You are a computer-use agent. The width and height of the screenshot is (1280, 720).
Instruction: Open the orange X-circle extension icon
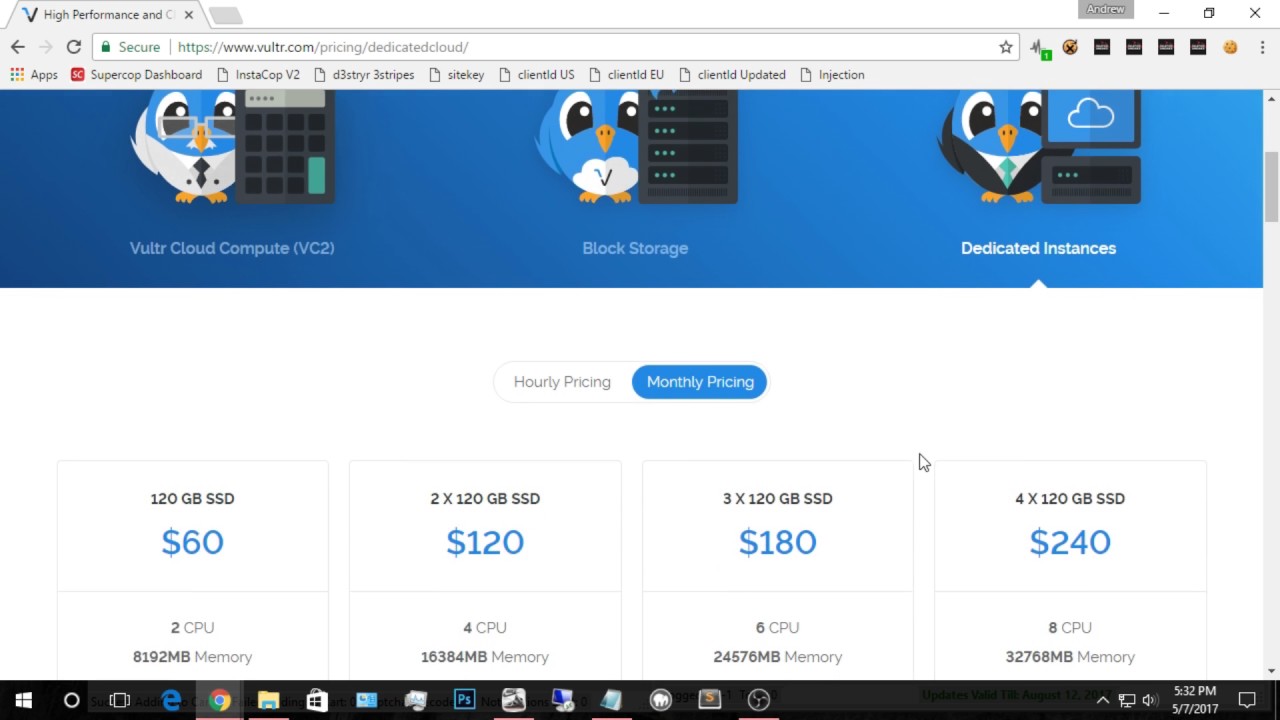tap(1070, 47)
